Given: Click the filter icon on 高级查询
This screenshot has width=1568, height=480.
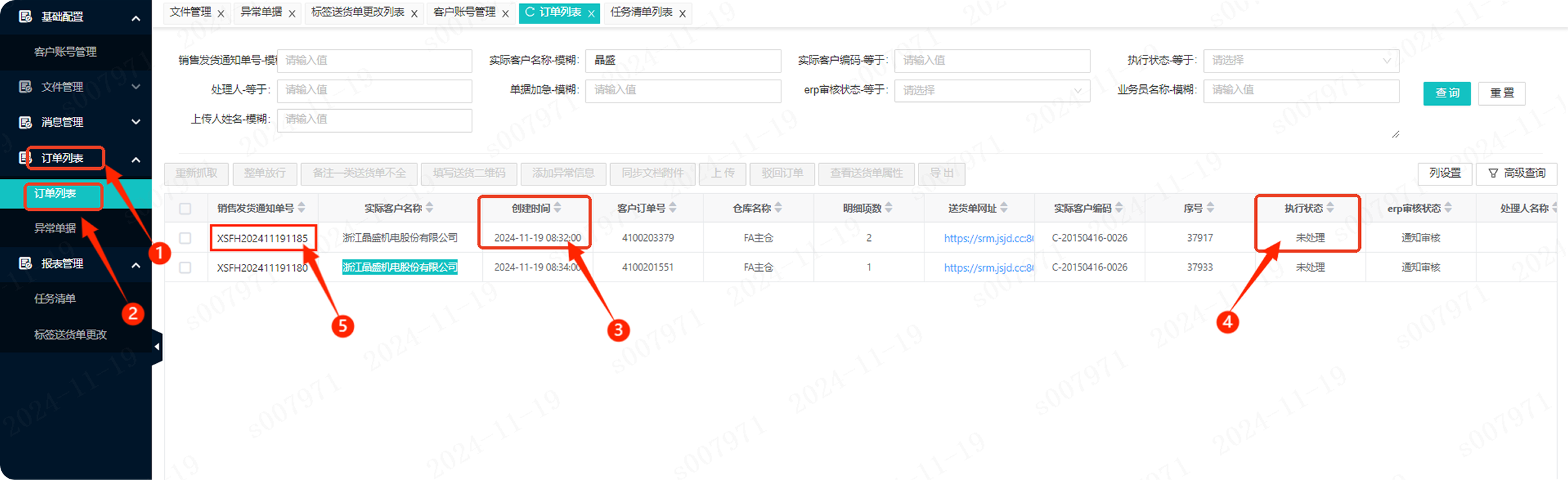Looking at the screenshot, I should [1493, 173].
